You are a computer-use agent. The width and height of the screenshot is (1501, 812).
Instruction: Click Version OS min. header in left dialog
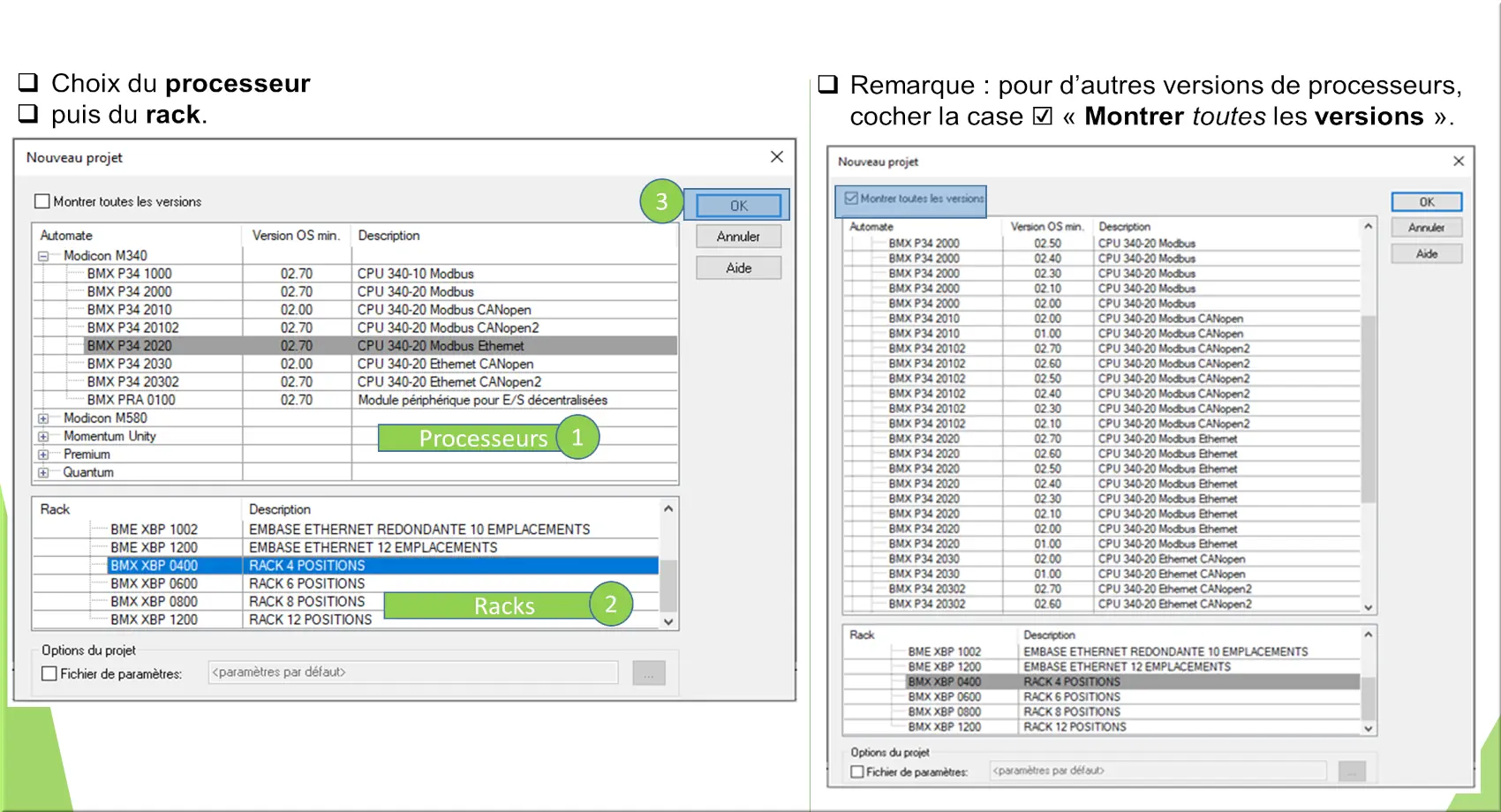(x=297, y=236)
